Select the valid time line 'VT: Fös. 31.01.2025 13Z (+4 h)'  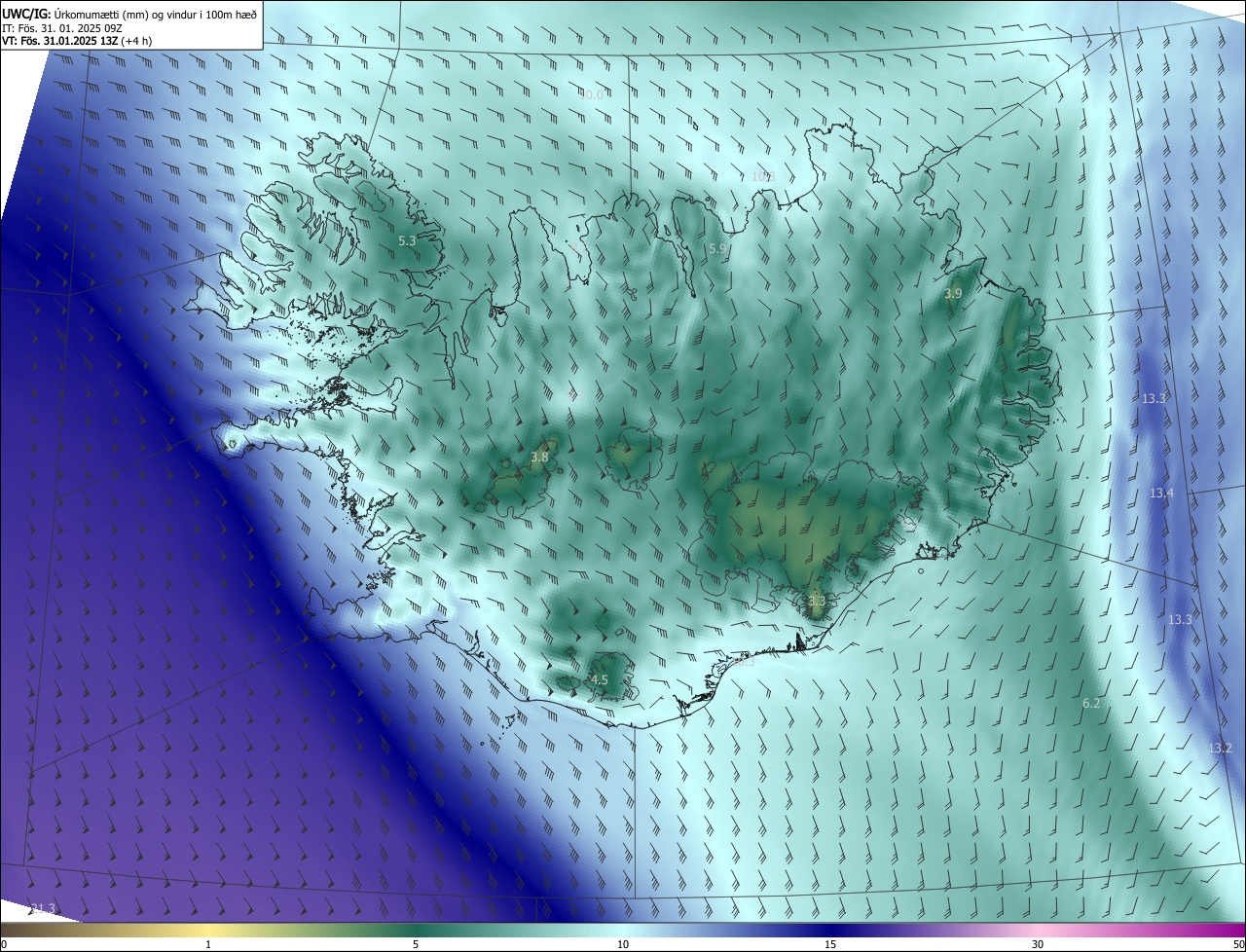[77, 41]
